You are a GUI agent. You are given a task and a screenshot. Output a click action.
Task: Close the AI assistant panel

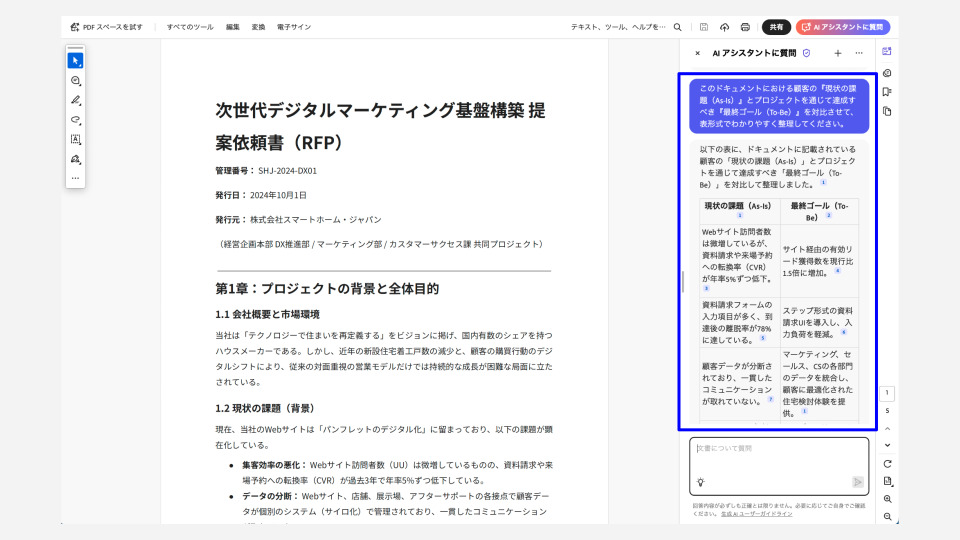coord(697,53)
